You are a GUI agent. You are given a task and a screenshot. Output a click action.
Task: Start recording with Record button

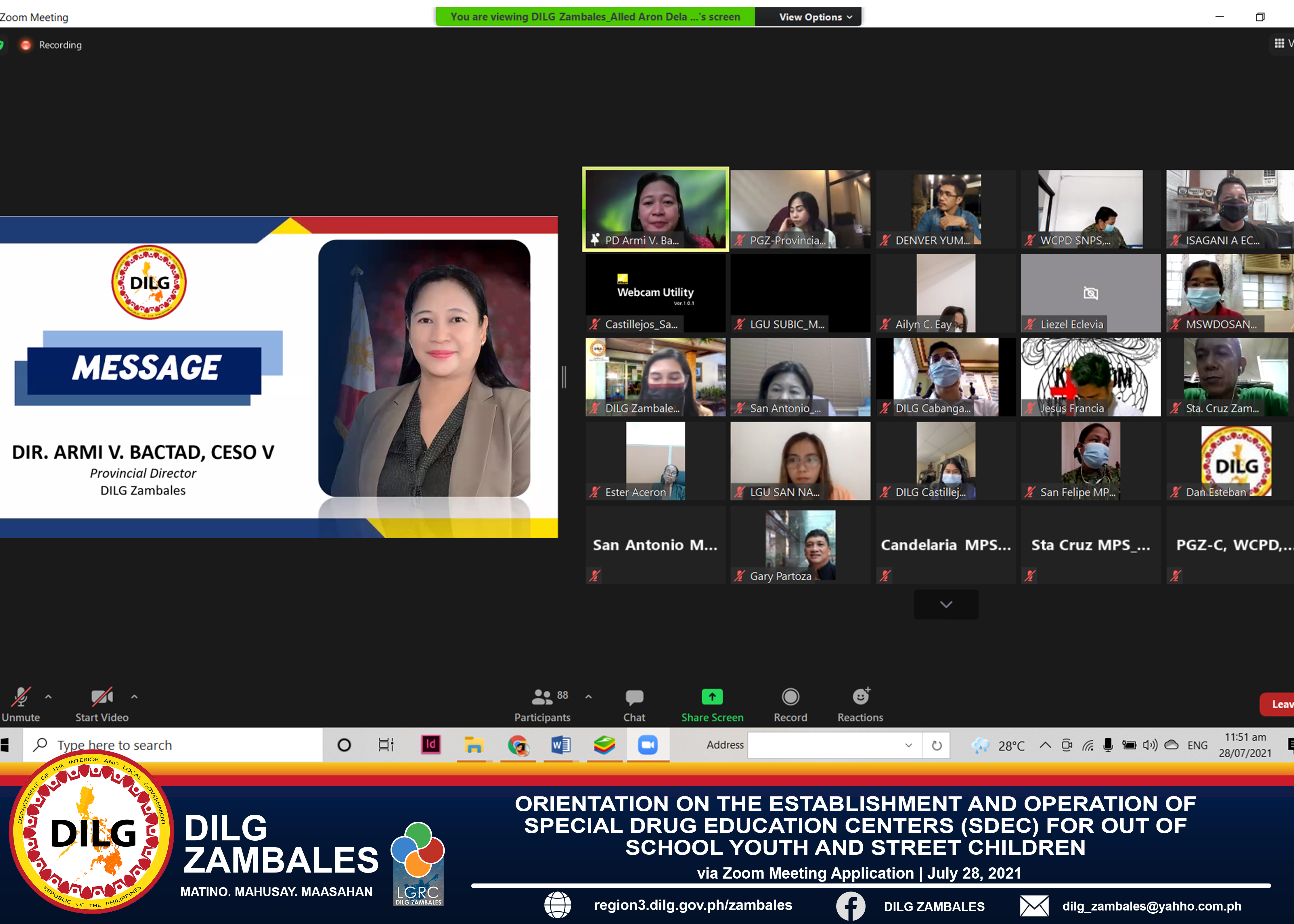[x=790, y=705]
